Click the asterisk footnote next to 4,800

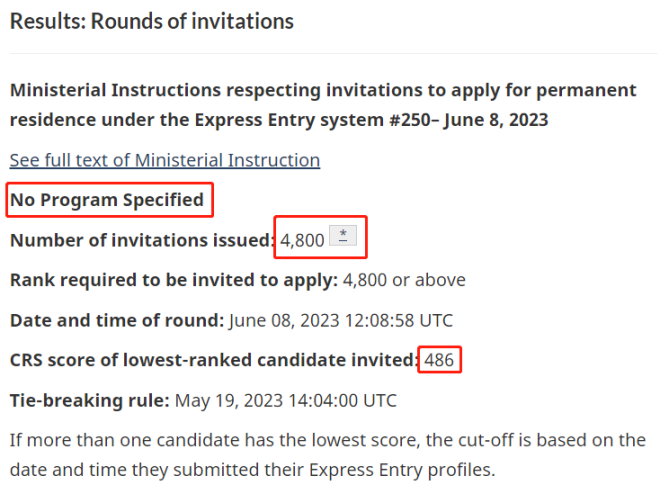pos(343,236)
